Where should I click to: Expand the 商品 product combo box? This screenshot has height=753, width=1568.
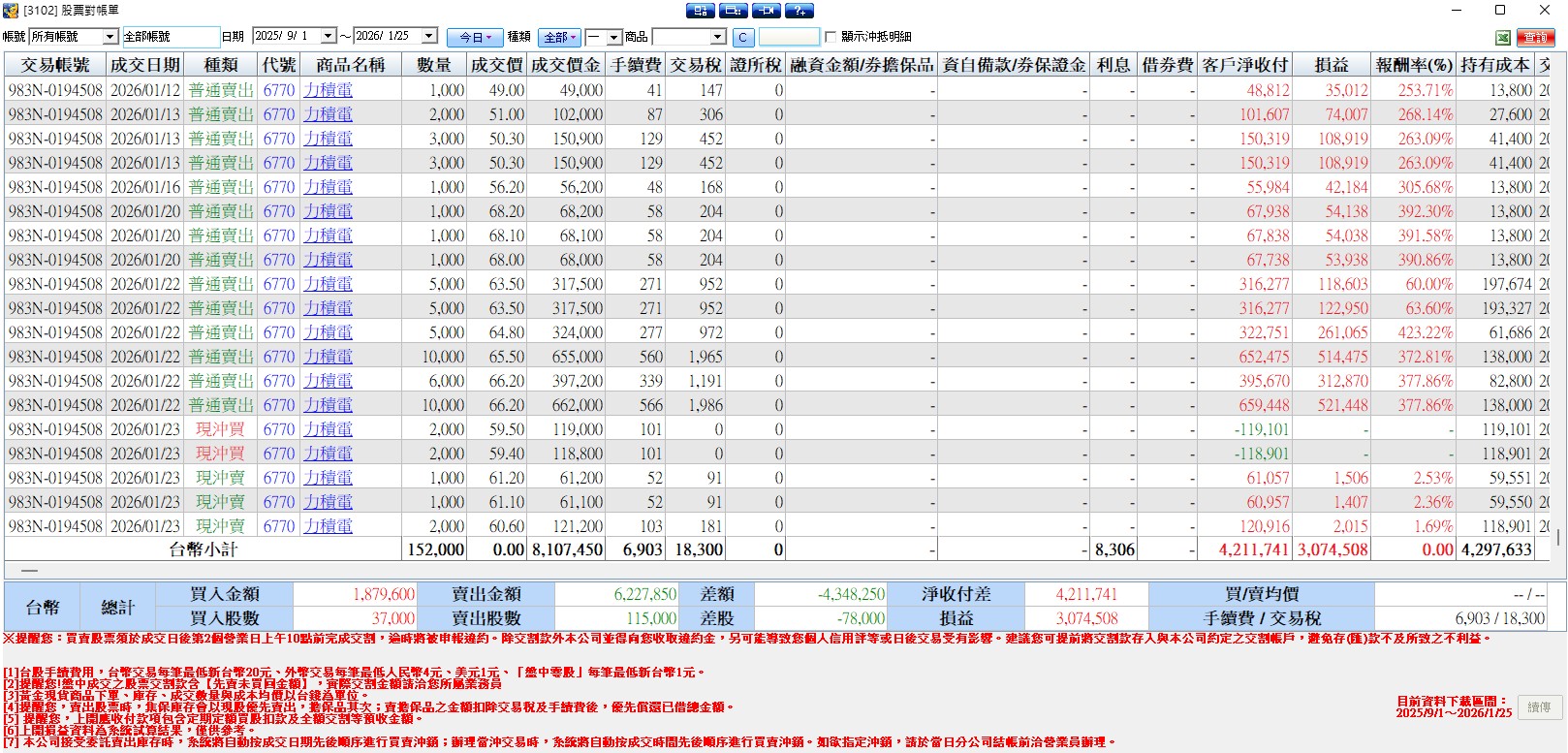tap(718, 37)
